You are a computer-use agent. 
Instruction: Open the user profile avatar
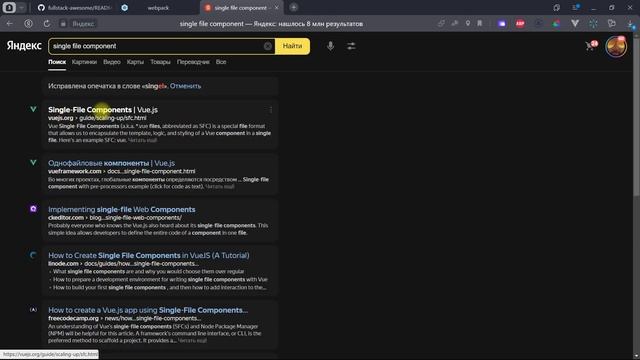tap(616, 47)
